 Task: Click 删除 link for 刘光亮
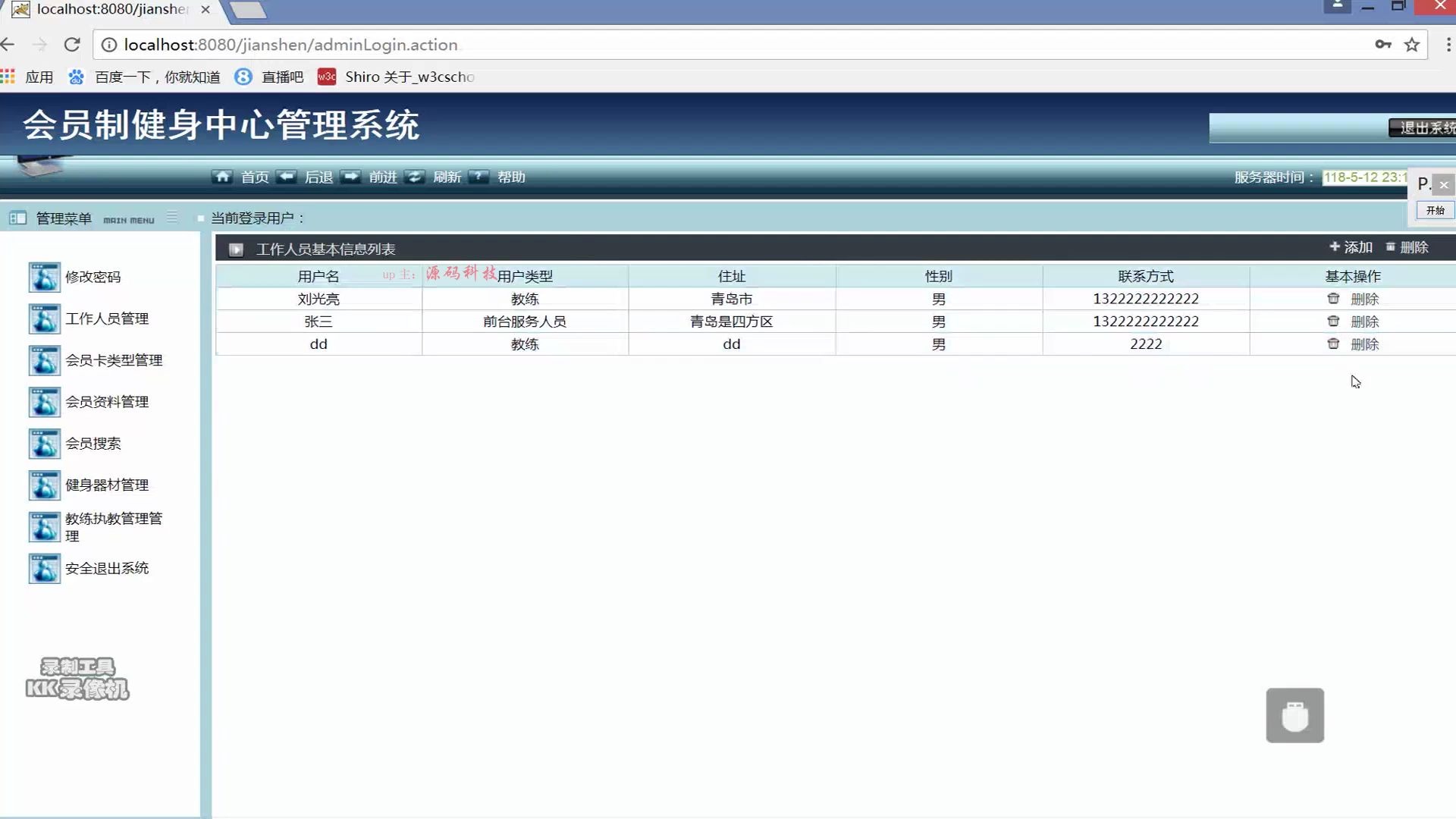[1364, 300]
